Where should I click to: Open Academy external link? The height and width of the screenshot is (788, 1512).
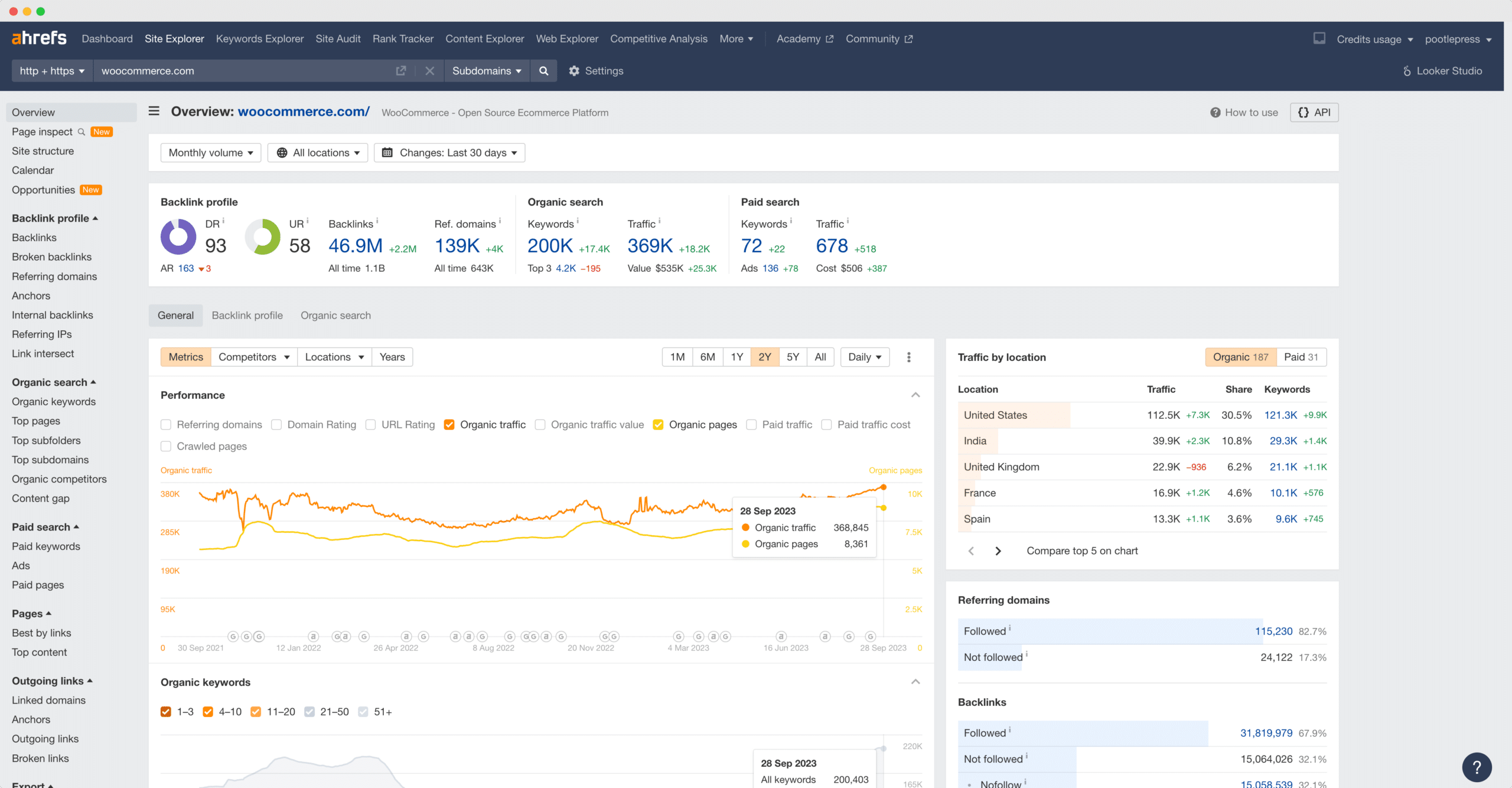coord(805,38)
